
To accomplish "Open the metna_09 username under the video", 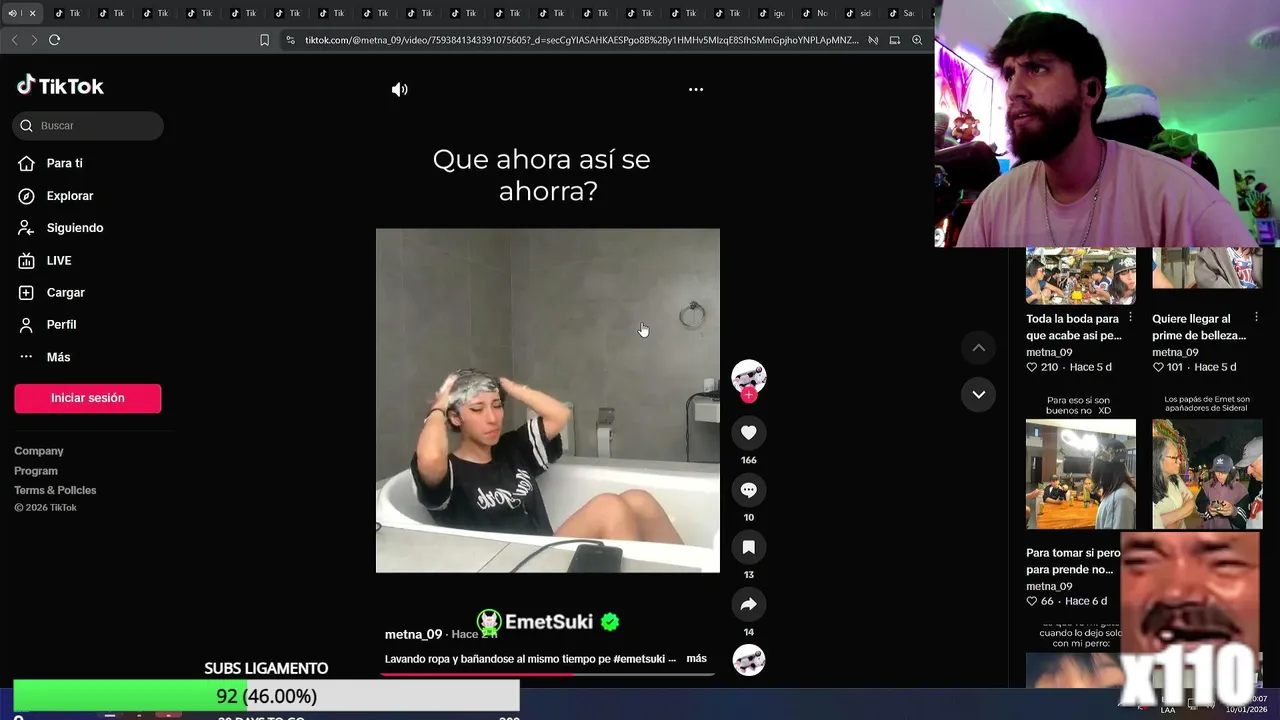I will pos(413,634).
